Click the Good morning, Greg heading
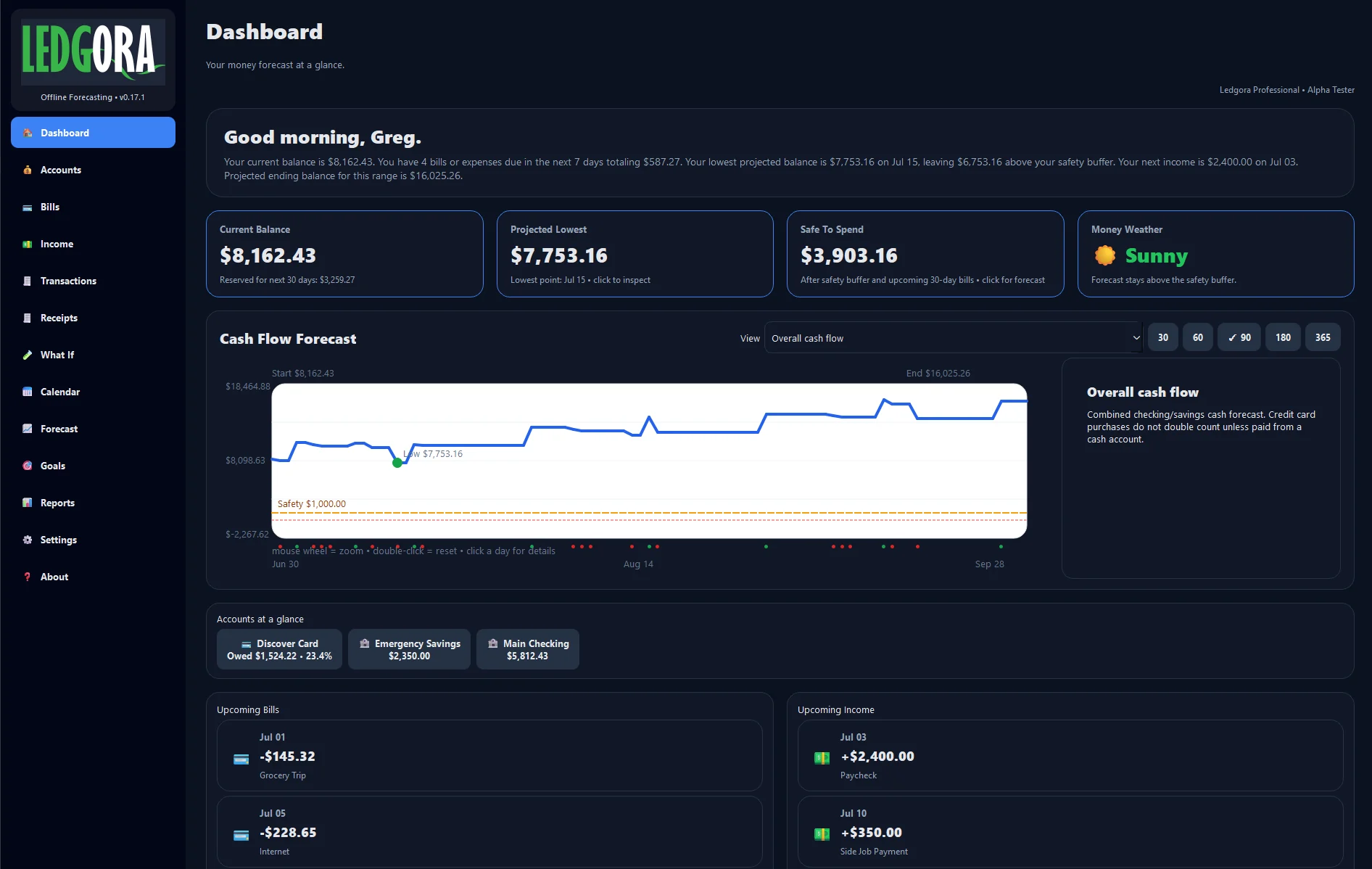 tap(323, 137)
